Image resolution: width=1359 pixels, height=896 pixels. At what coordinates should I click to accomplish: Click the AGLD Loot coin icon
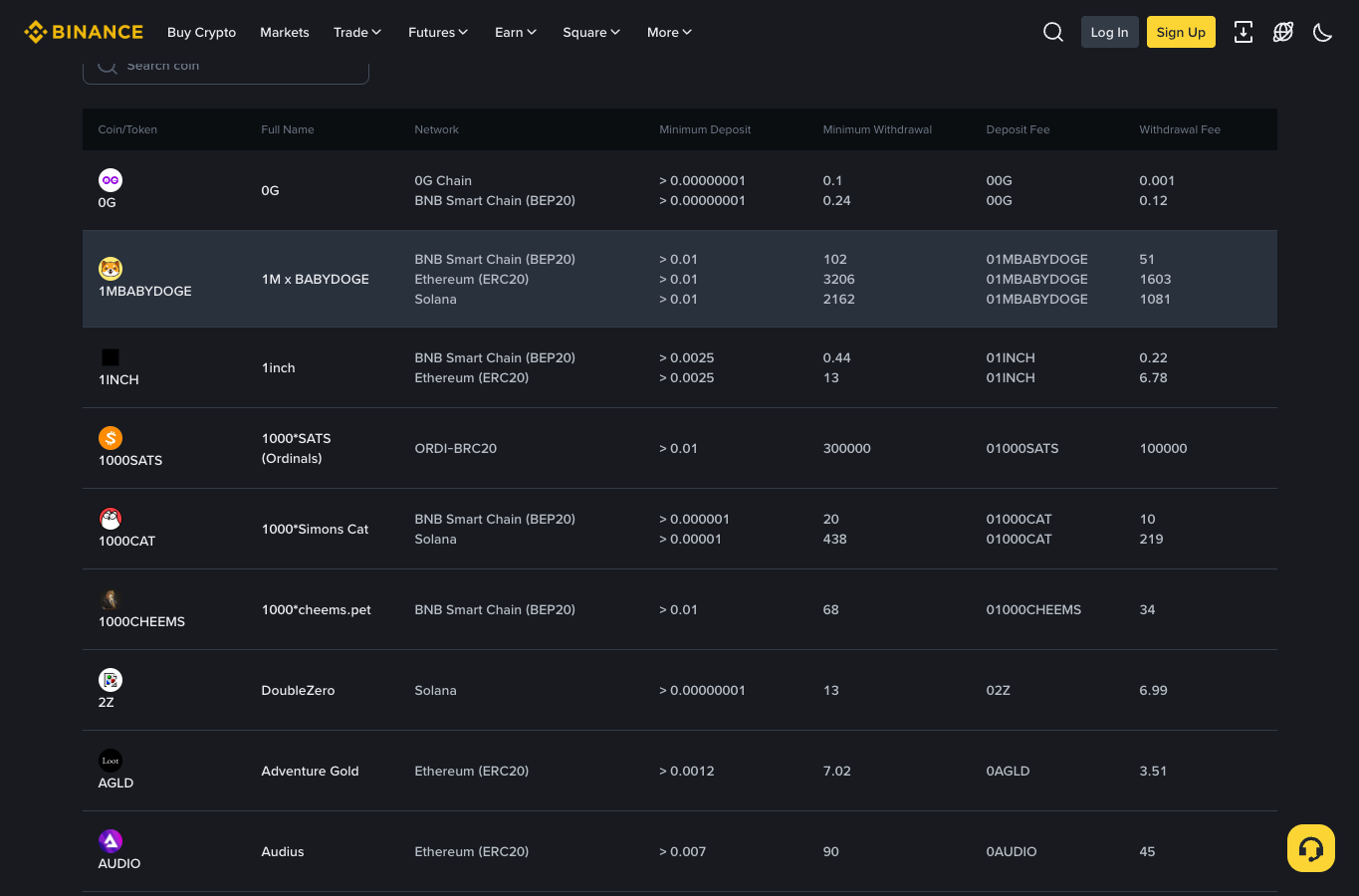(x=111, y=761)
